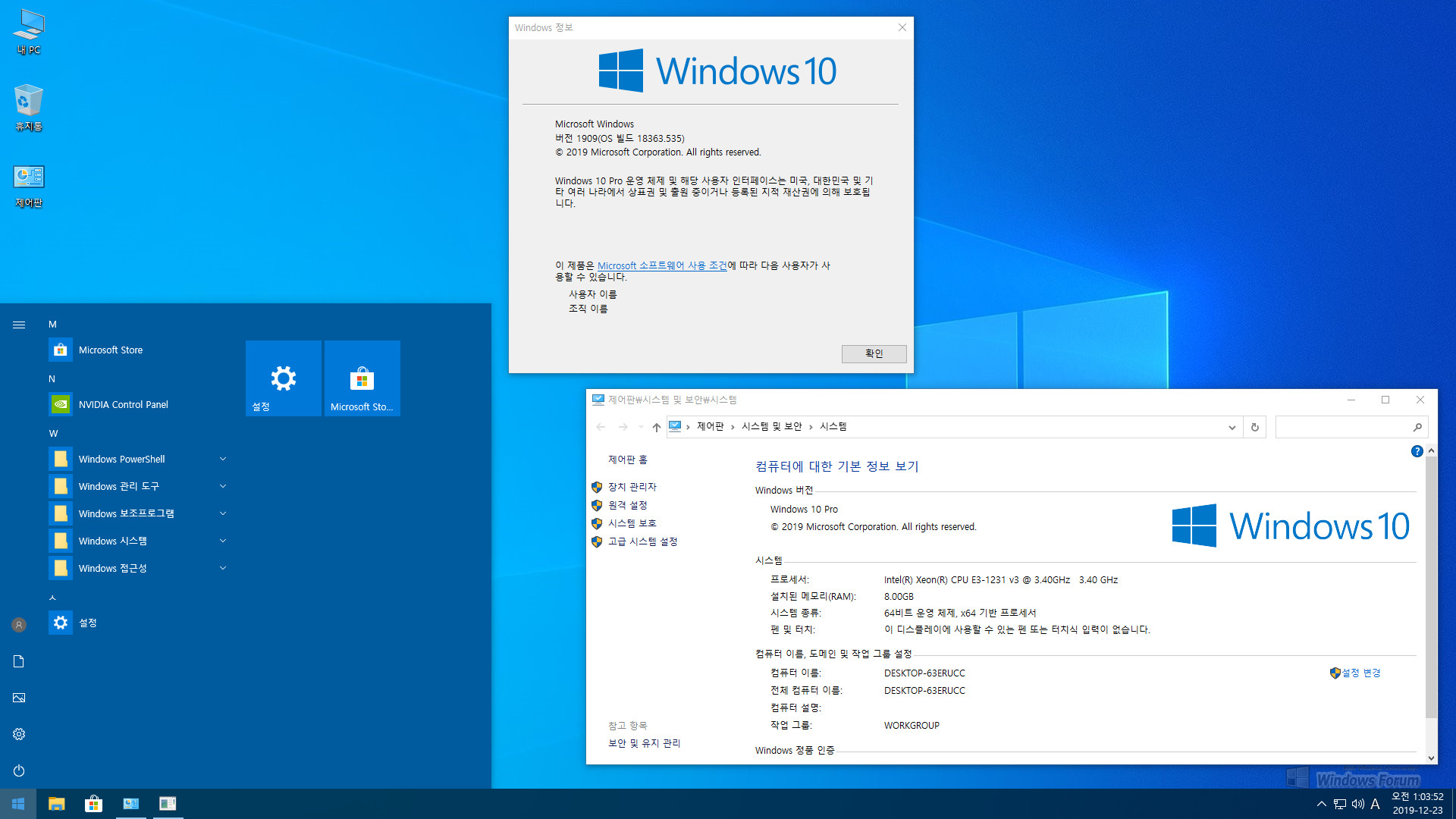This screenshot has width=1456, height=819.
Task: Toggle the IME input mode indicator
Action: coord(1375,804)
